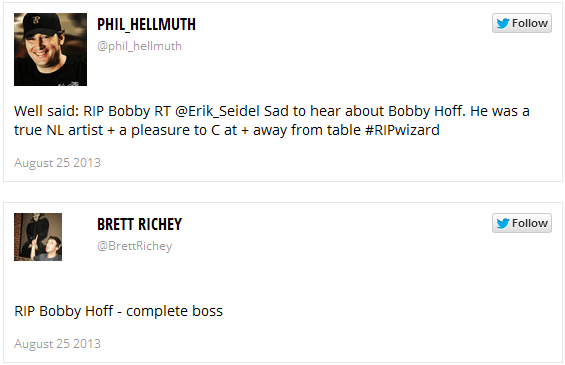
Task: Follow Brett Richey on Twitter
Action: (x=522, y=223)
